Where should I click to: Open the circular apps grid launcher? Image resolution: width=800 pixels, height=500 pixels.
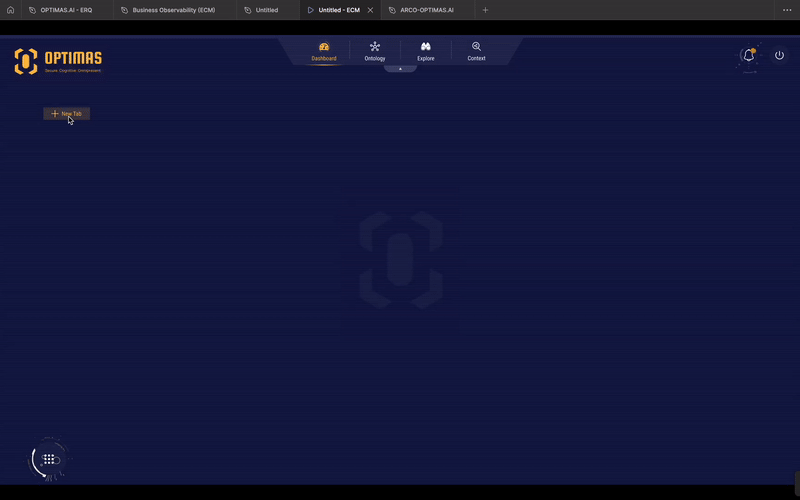click(x=49, y=459)
